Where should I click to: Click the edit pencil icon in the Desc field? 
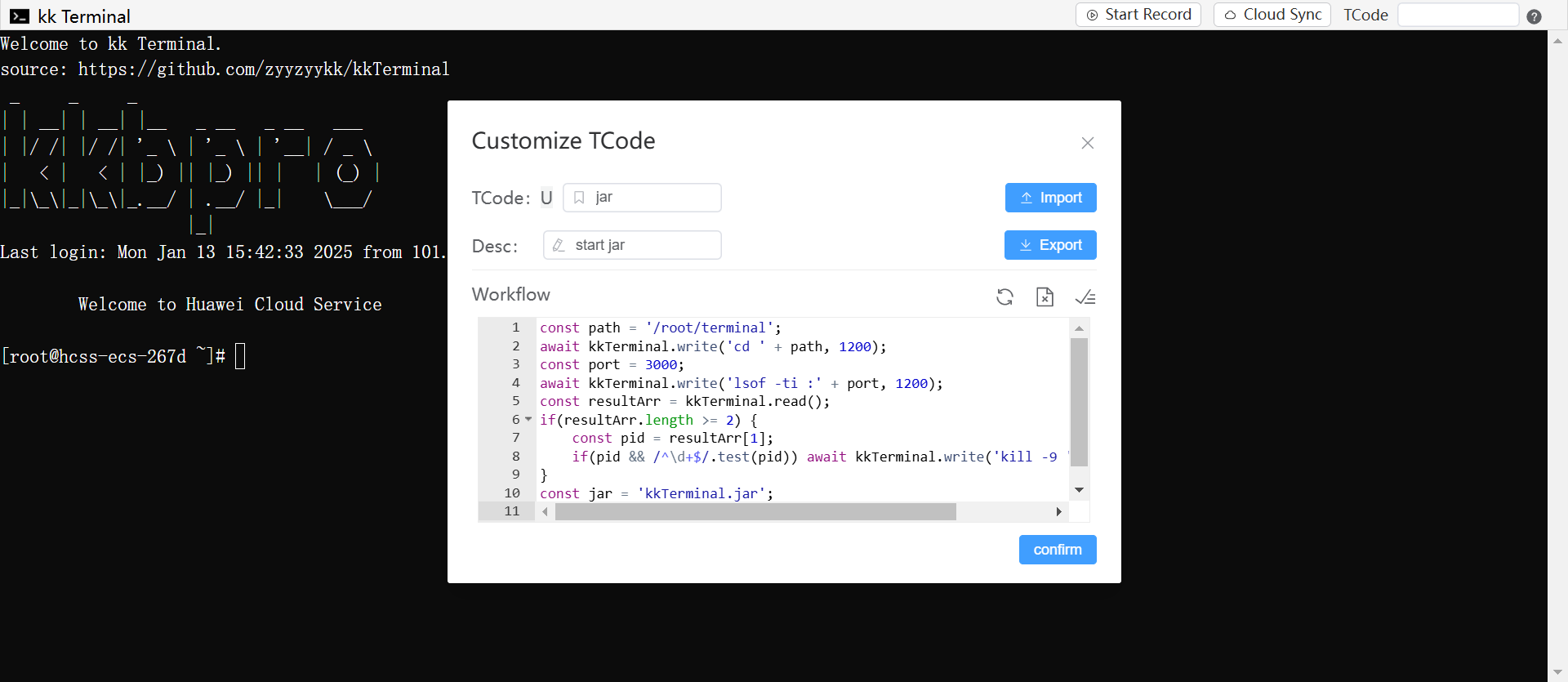click(x=559, y=245)
